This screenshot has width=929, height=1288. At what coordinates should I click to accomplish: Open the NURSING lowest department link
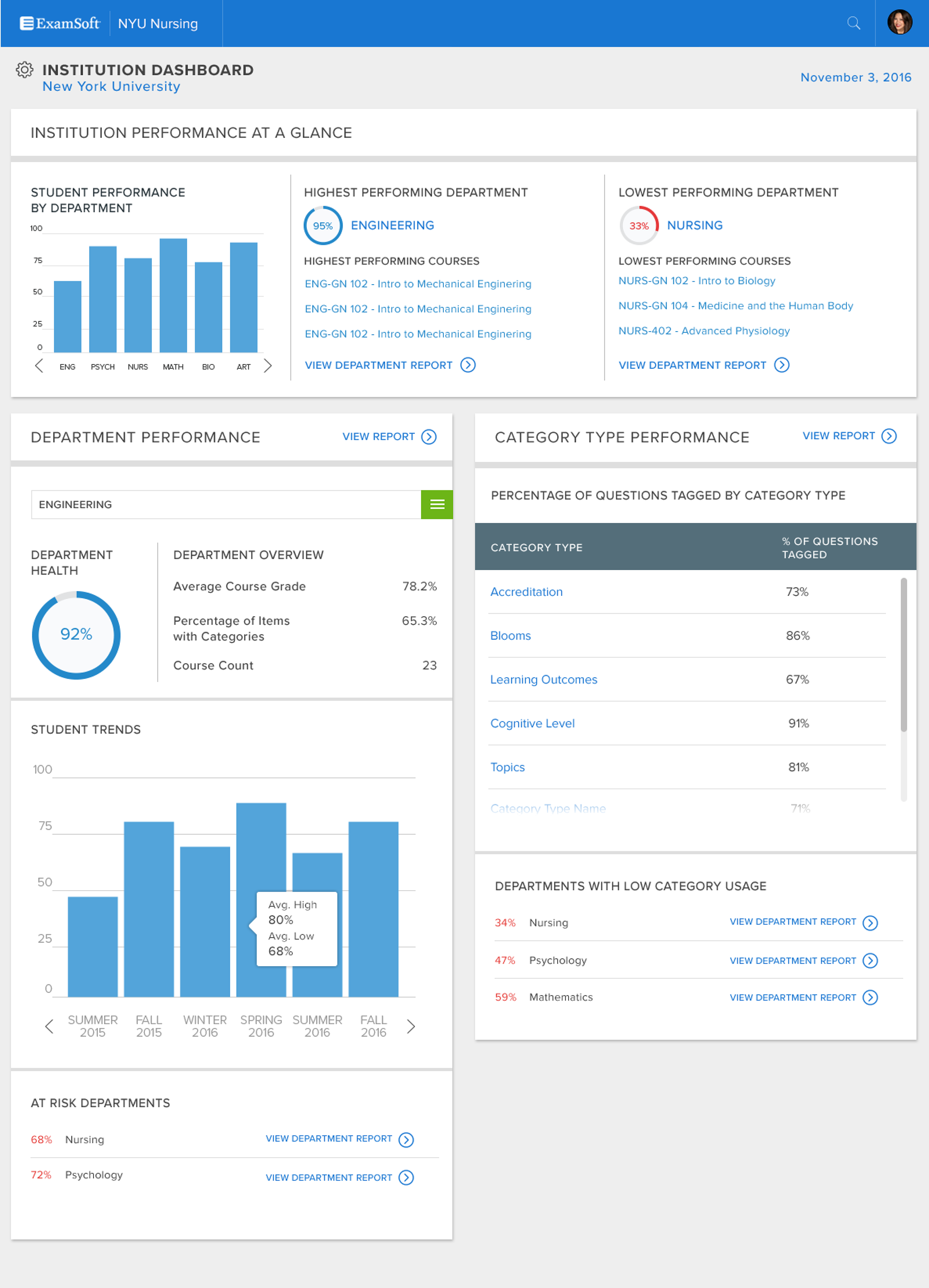tap(694, 226)
